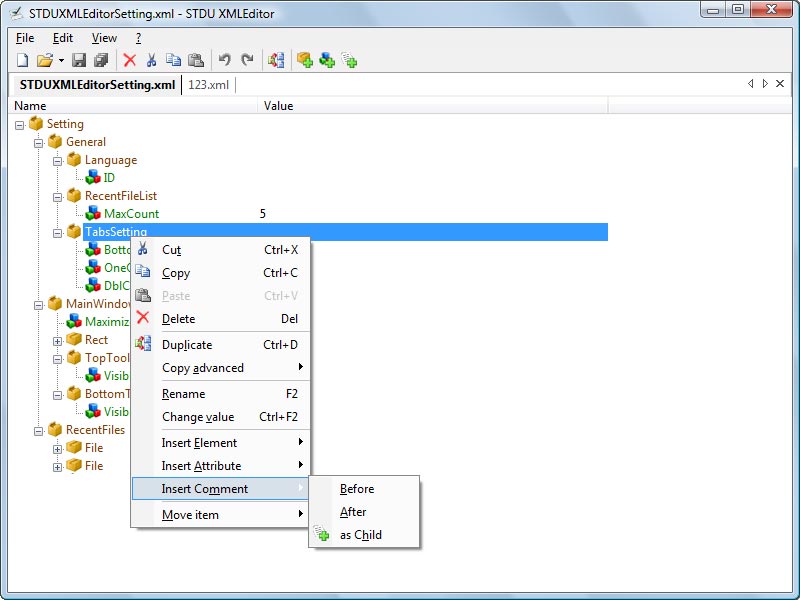Select the MaxCount attribute row
This screenshot has height=600, width=800.
pyautogui.click(x=132, y=214)
